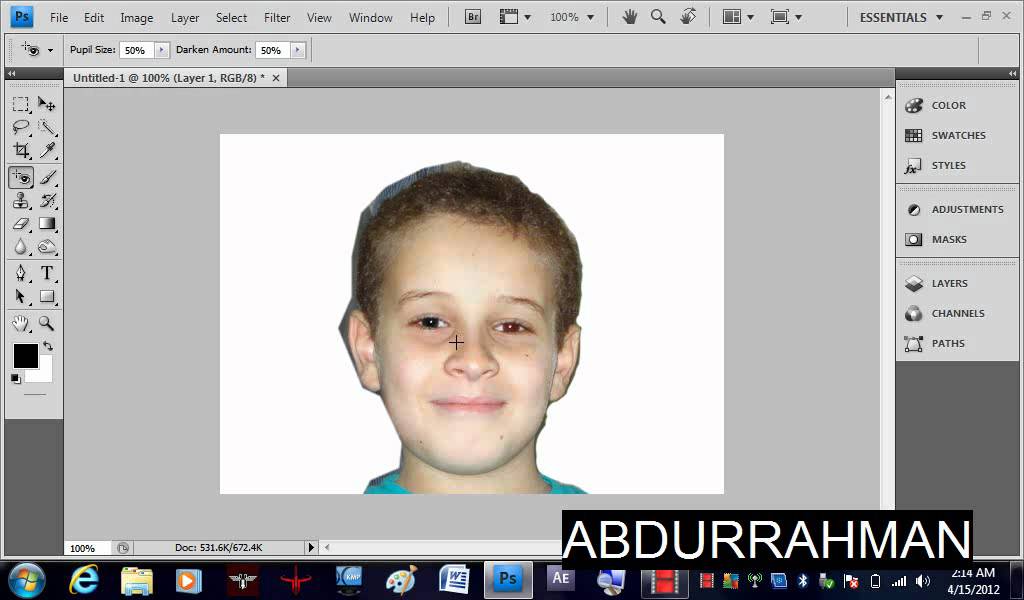Select the Zoom tool in toolbox
The width and height of the screenshot is (1024, 600).
pos(46,323)
